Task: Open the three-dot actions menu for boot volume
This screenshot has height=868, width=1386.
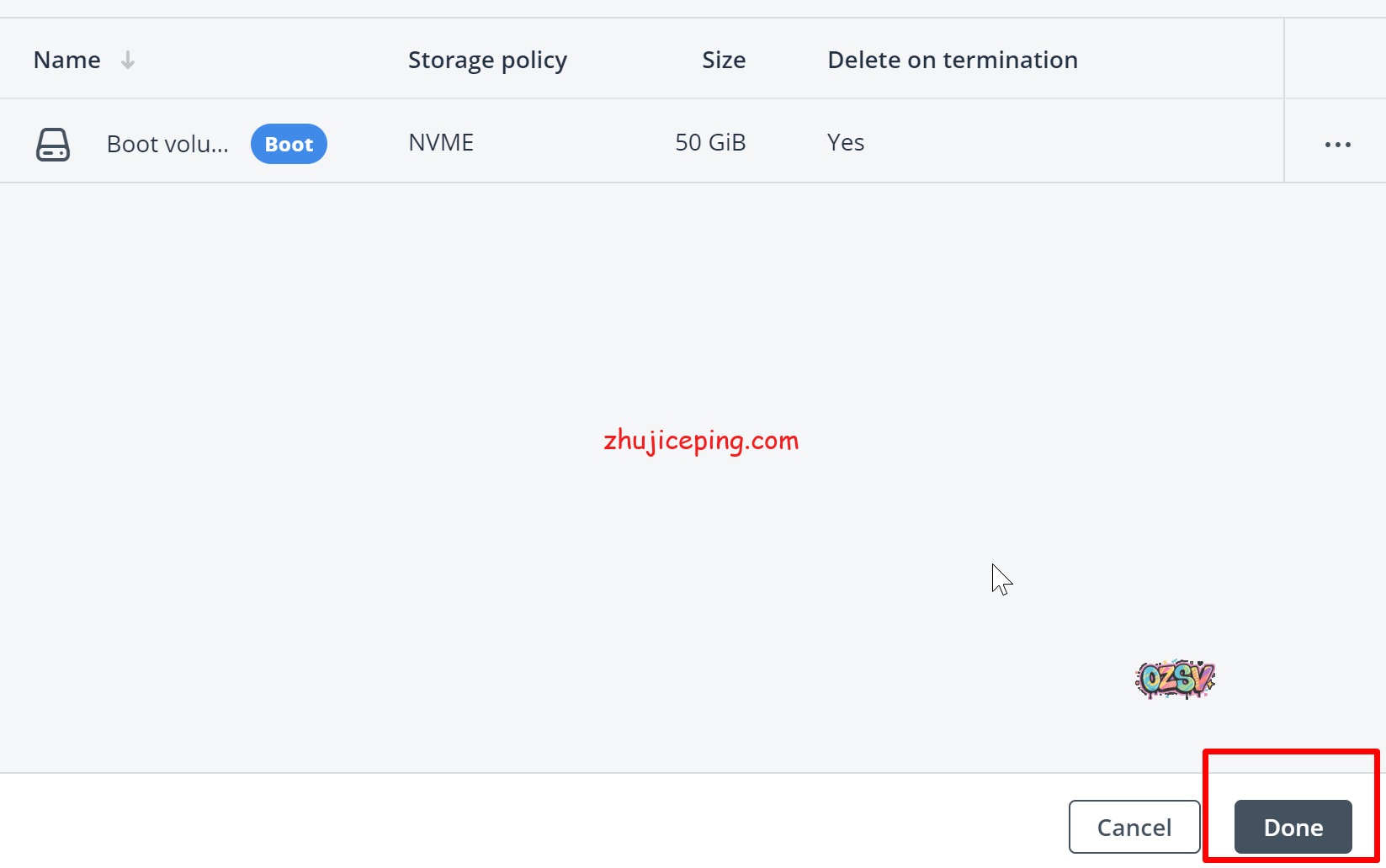Action: [1337, 145]
